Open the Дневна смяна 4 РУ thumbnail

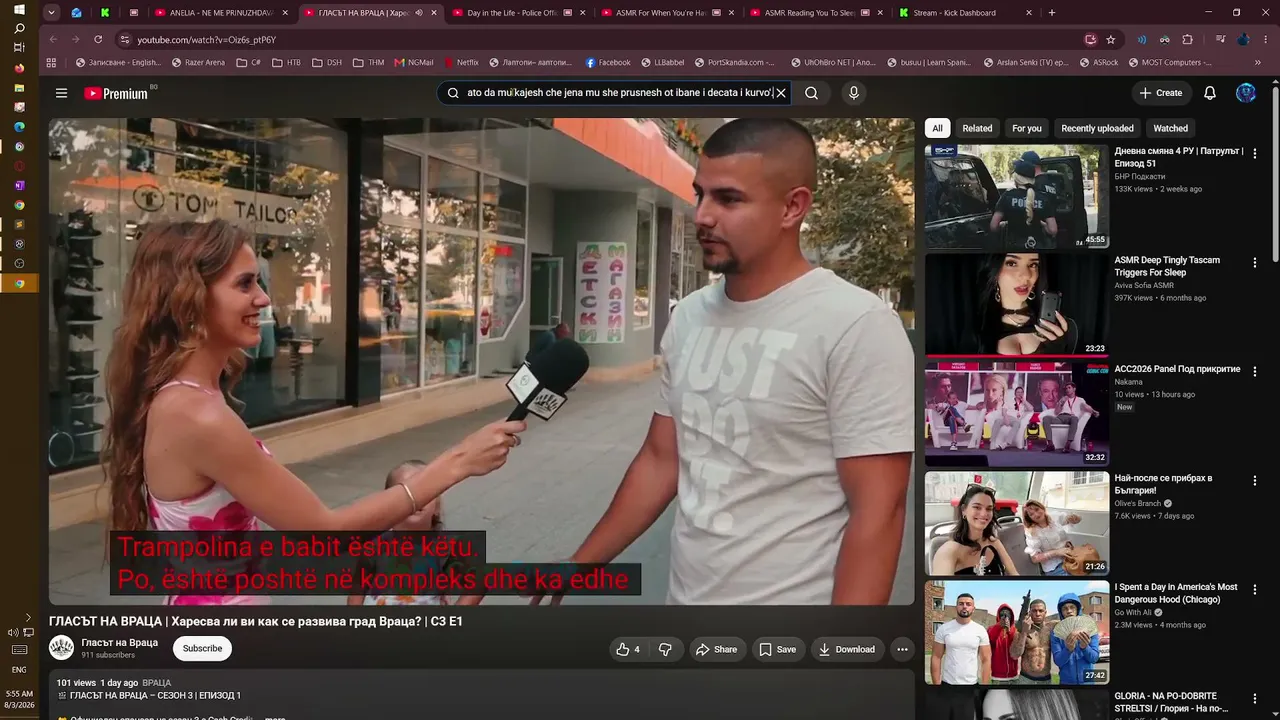click(x=1016, y=196)
